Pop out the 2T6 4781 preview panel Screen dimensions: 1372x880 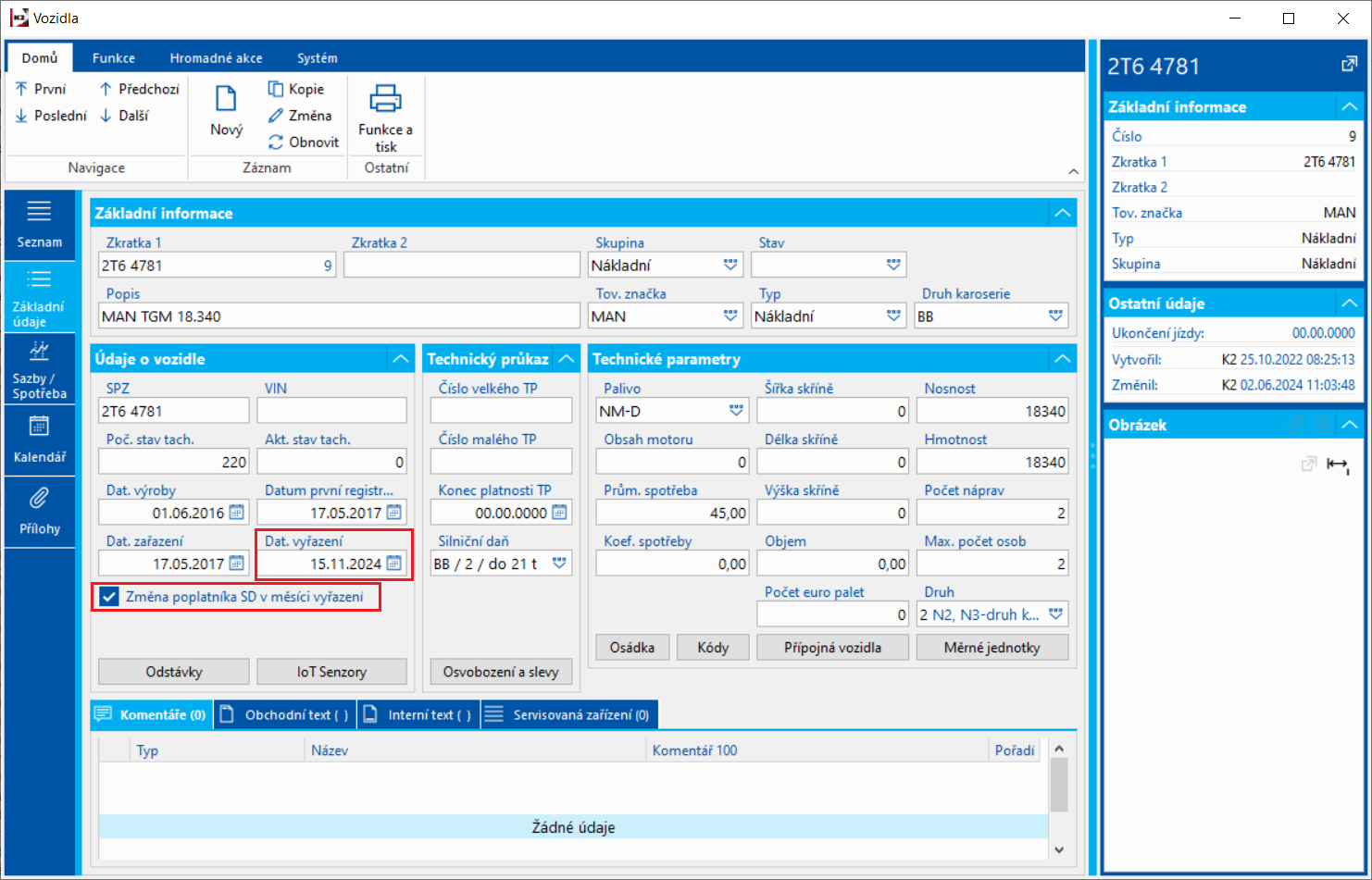[1349, 65]
